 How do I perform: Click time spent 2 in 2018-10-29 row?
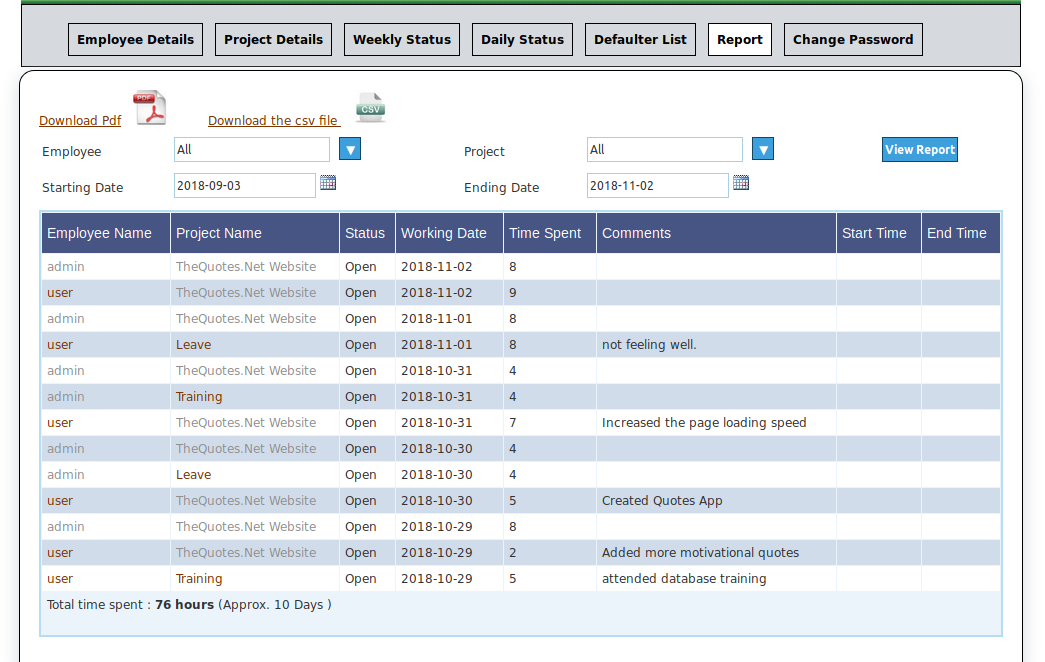point(513,553)
